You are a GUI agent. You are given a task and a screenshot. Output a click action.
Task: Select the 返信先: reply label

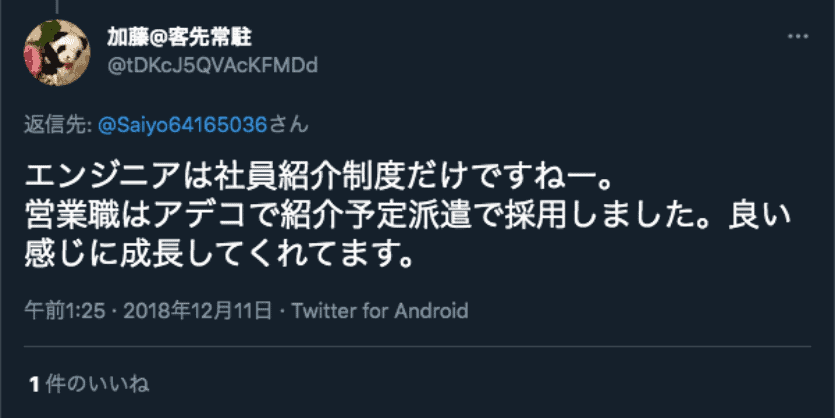[59, 125]
